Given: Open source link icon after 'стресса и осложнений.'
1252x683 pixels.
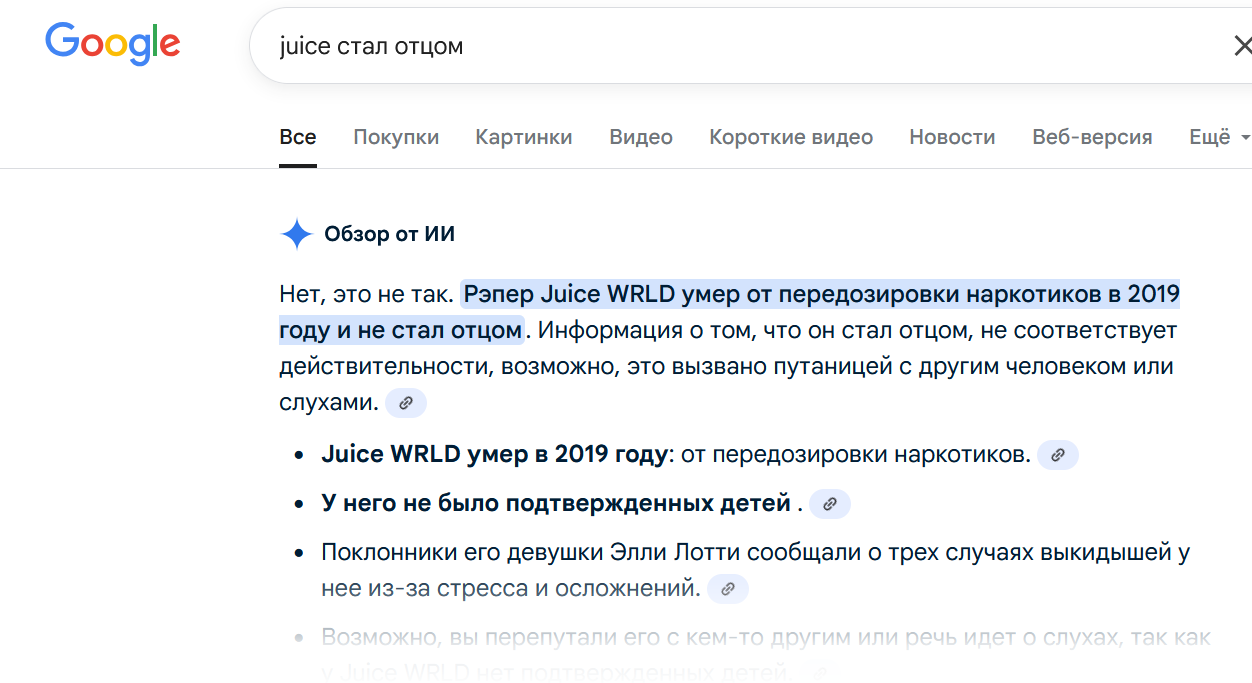Looking at the screenshot, I should [728, 589].
